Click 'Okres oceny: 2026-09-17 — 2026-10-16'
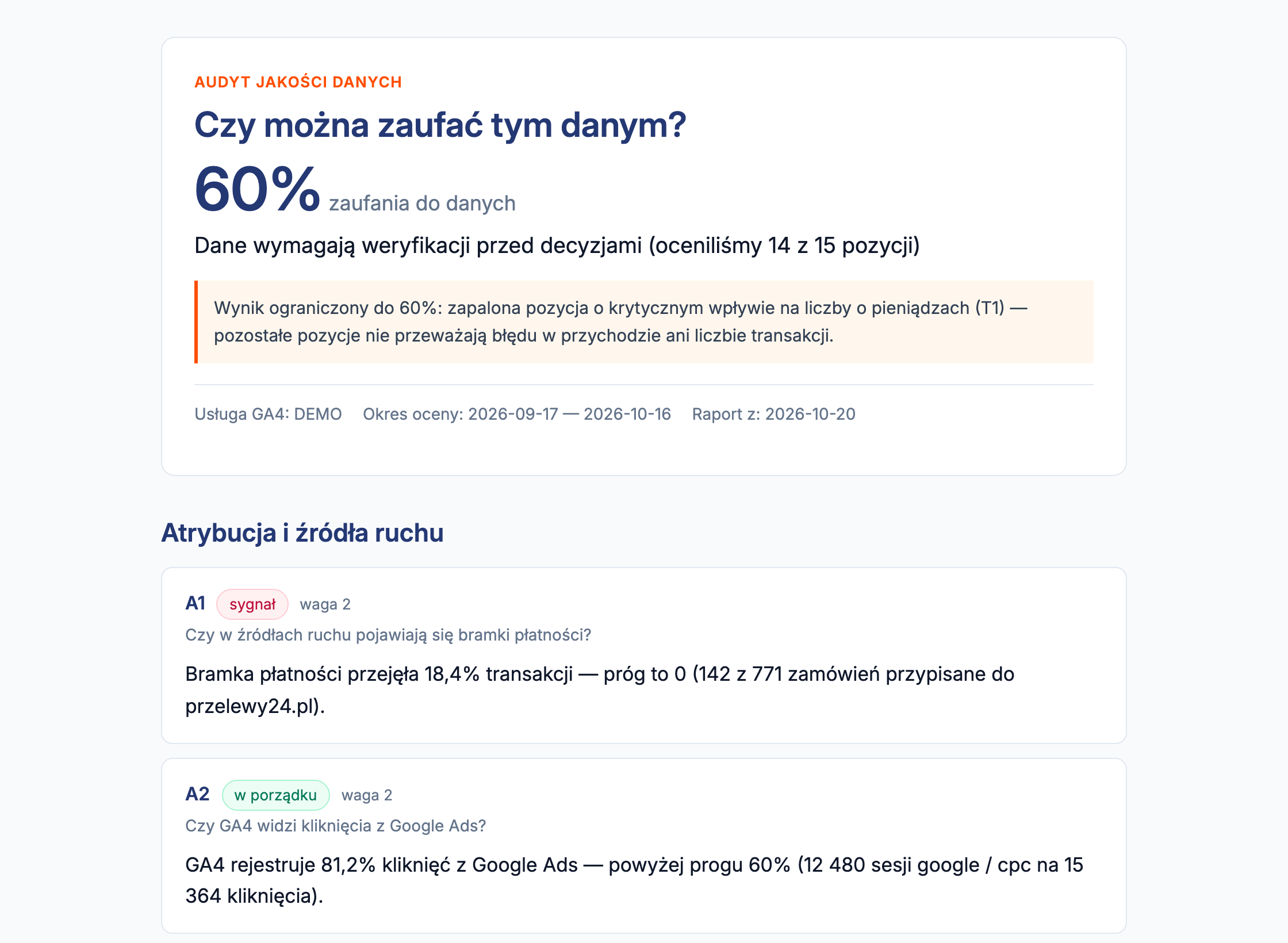Screen dimensions: 1288x943 pyautogui.click(x=516, y=414)
